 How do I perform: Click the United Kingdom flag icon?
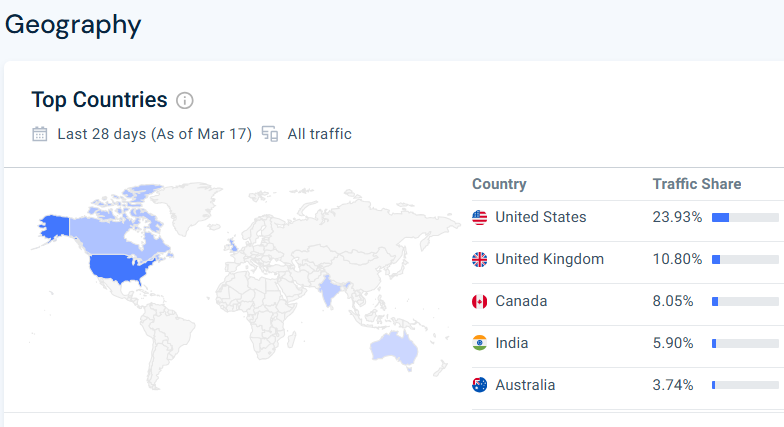click(480, 259)
